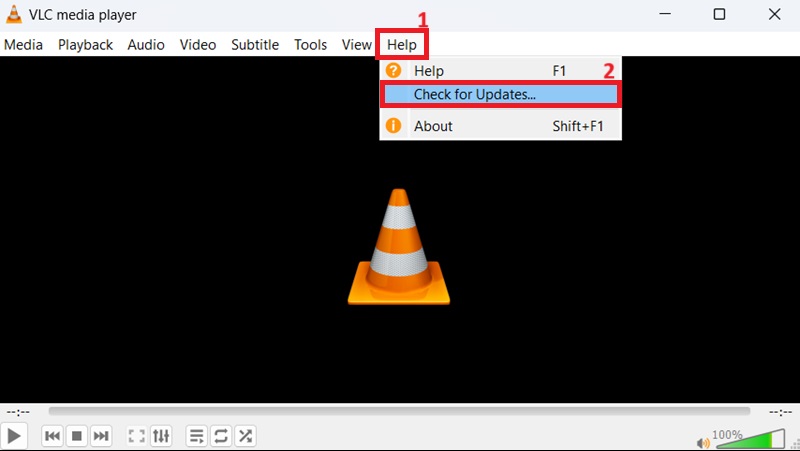Choose Check for Updates... entry
The height and width of the screenshot is (451, 800).
(x=501, y=94)
